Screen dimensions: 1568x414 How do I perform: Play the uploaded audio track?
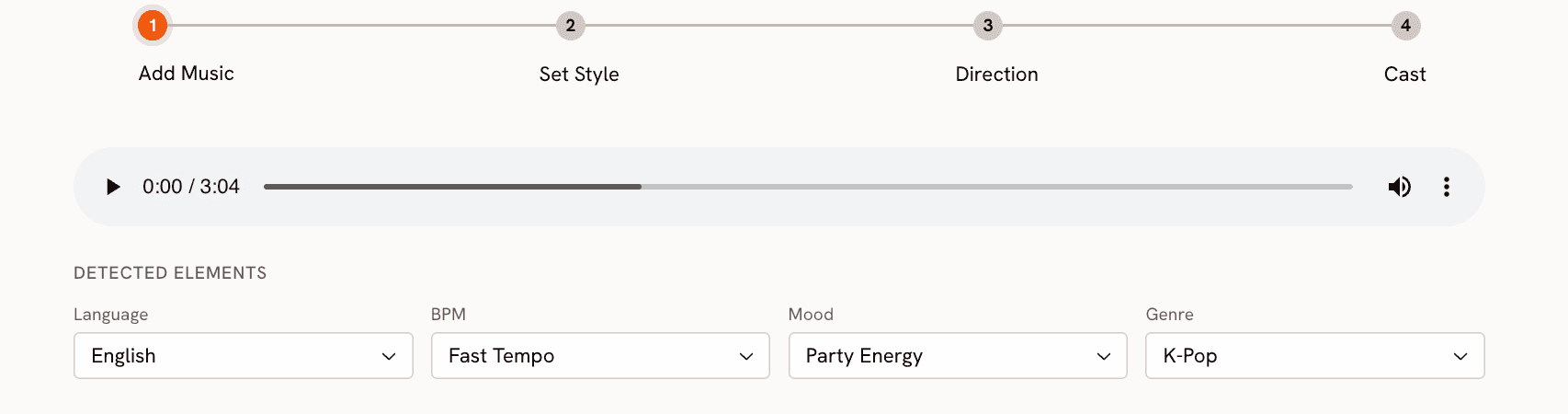point(113,187)
